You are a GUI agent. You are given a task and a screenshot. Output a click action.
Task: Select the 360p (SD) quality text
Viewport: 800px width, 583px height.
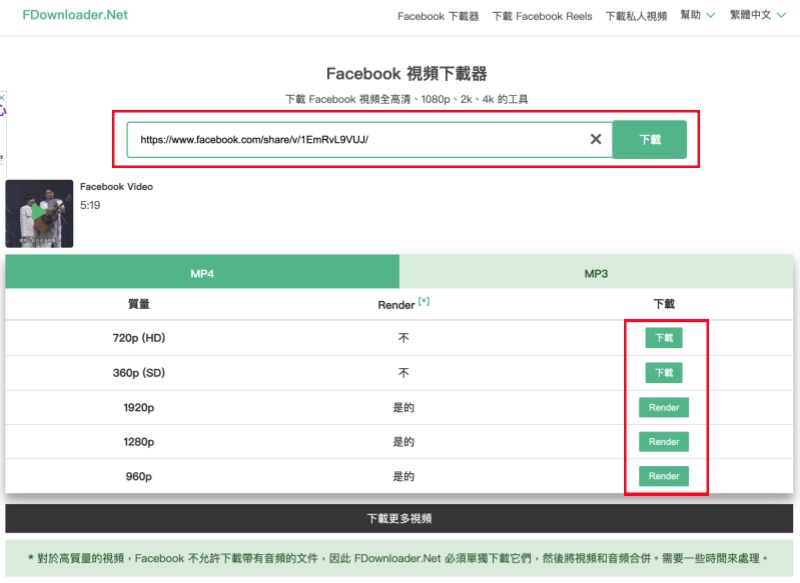[139, 373]
